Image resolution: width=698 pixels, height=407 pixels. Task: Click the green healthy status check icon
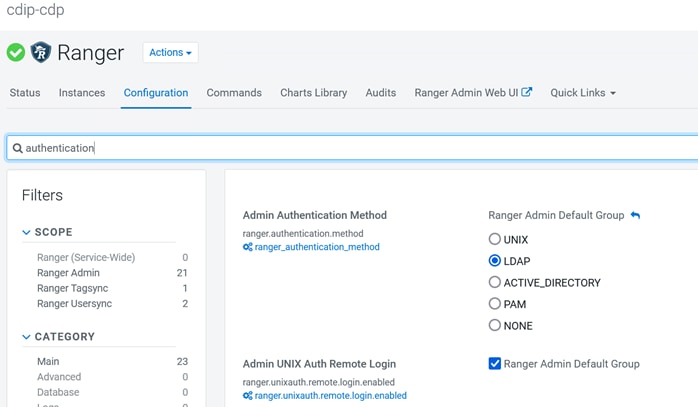(16, 53)
